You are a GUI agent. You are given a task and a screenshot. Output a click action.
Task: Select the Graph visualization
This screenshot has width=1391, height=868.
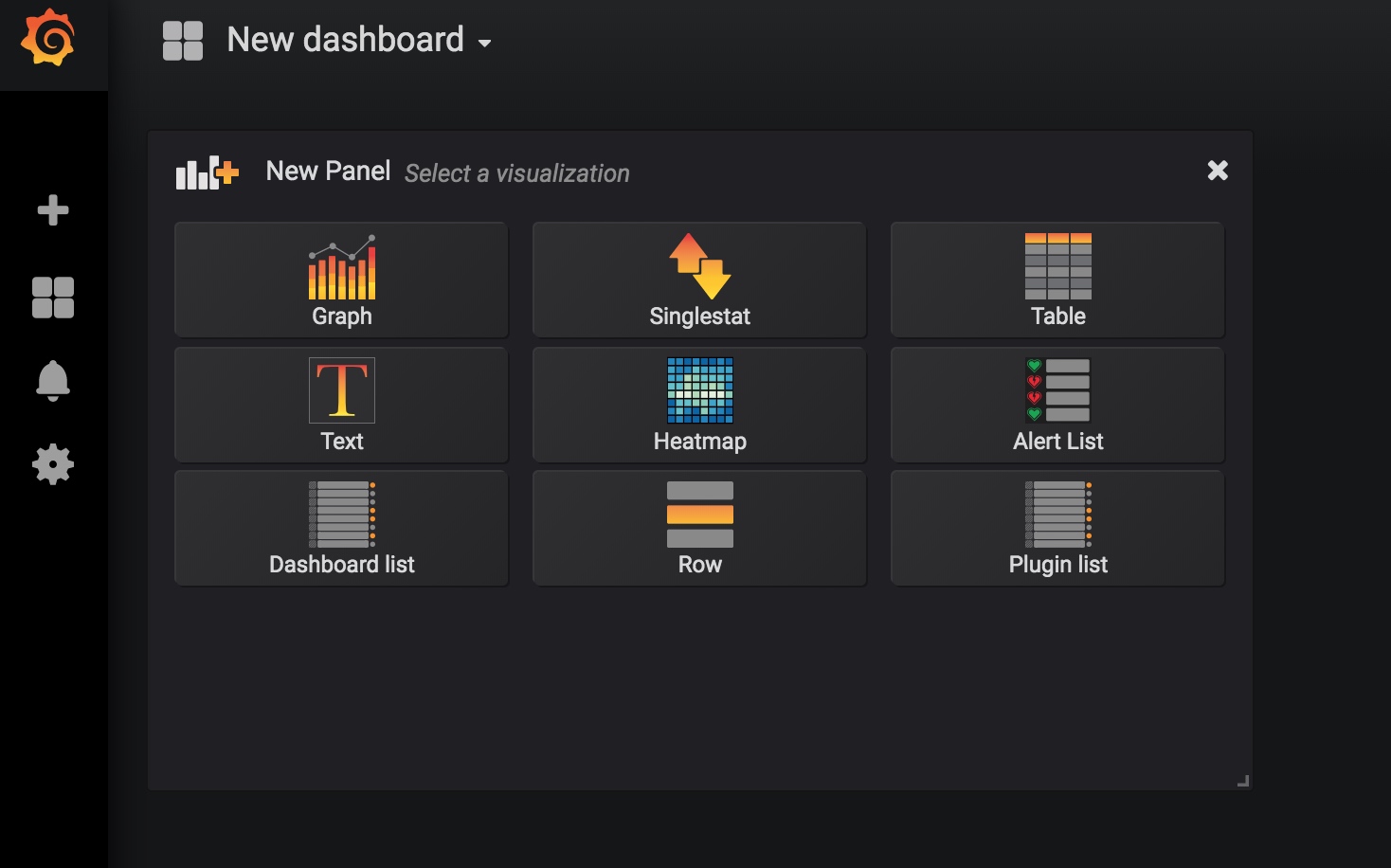click(341, 280)
